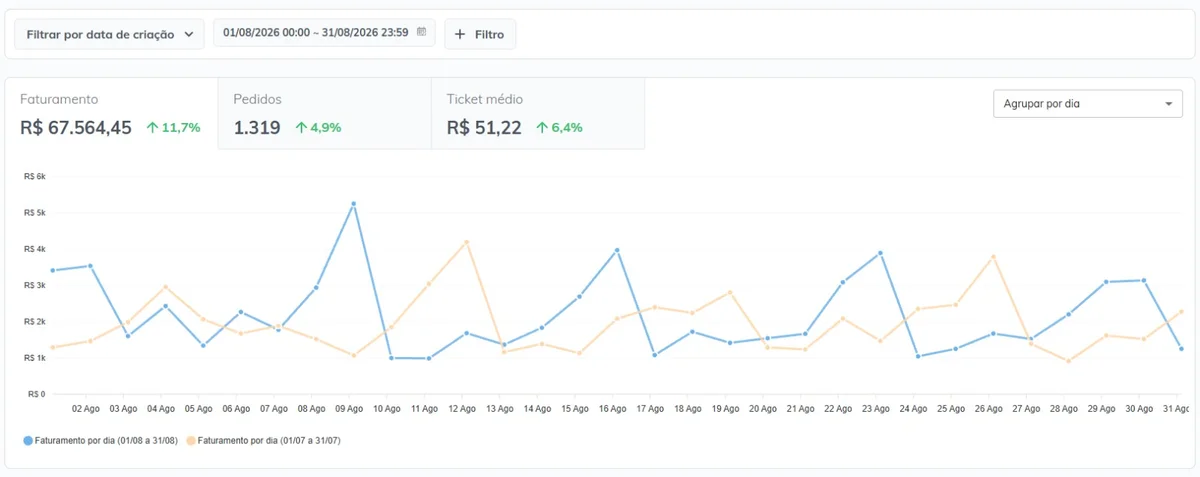Open the Agrupar por dia dropdown
This screenshot has height=477, width=1200.
pos(1088,103)
